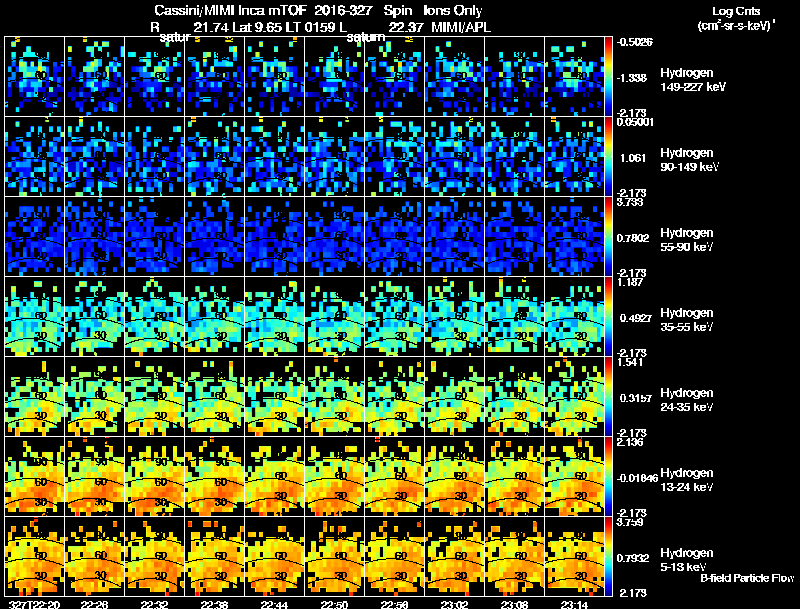This screenshot has width=800, height=609.
Task: Click the '-1.338' colorbar midpoint value
Action: point(633,78)
